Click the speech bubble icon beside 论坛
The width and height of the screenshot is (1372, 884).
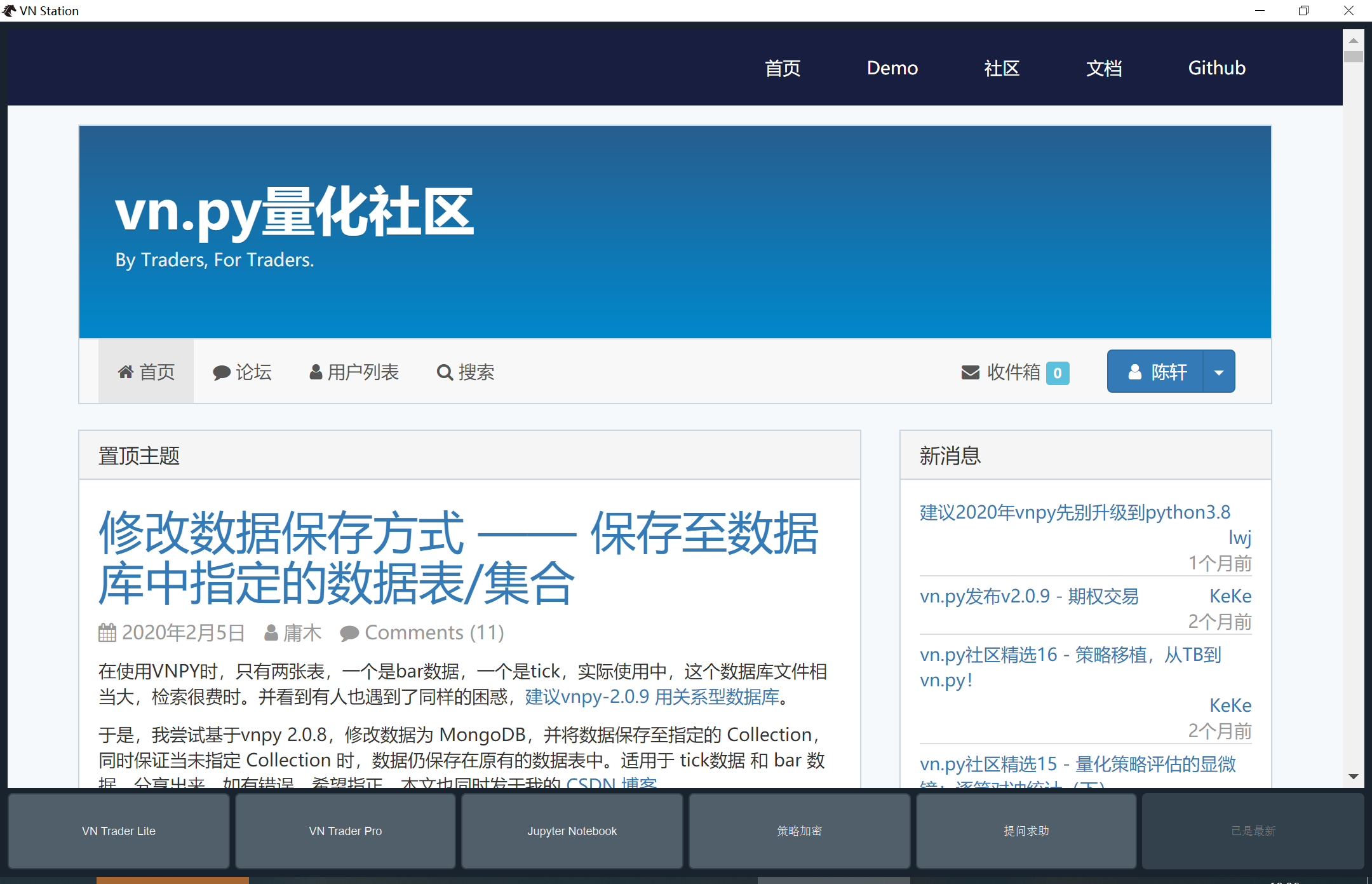coord(221,372)
